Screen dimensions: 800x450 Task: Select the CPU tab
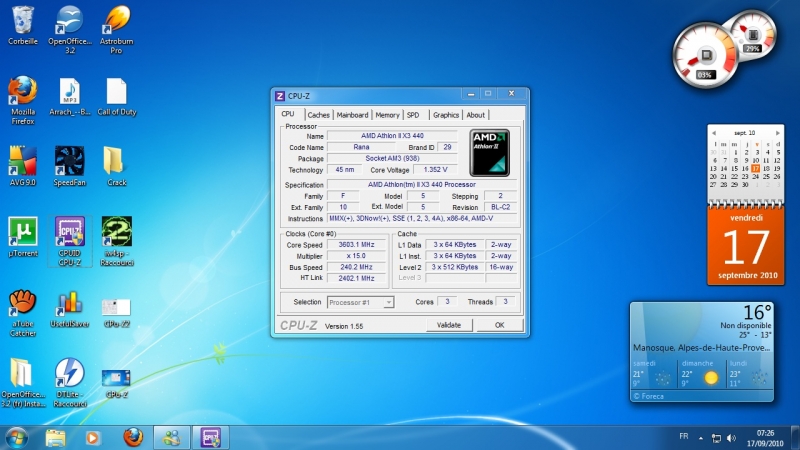coord(288,114)
